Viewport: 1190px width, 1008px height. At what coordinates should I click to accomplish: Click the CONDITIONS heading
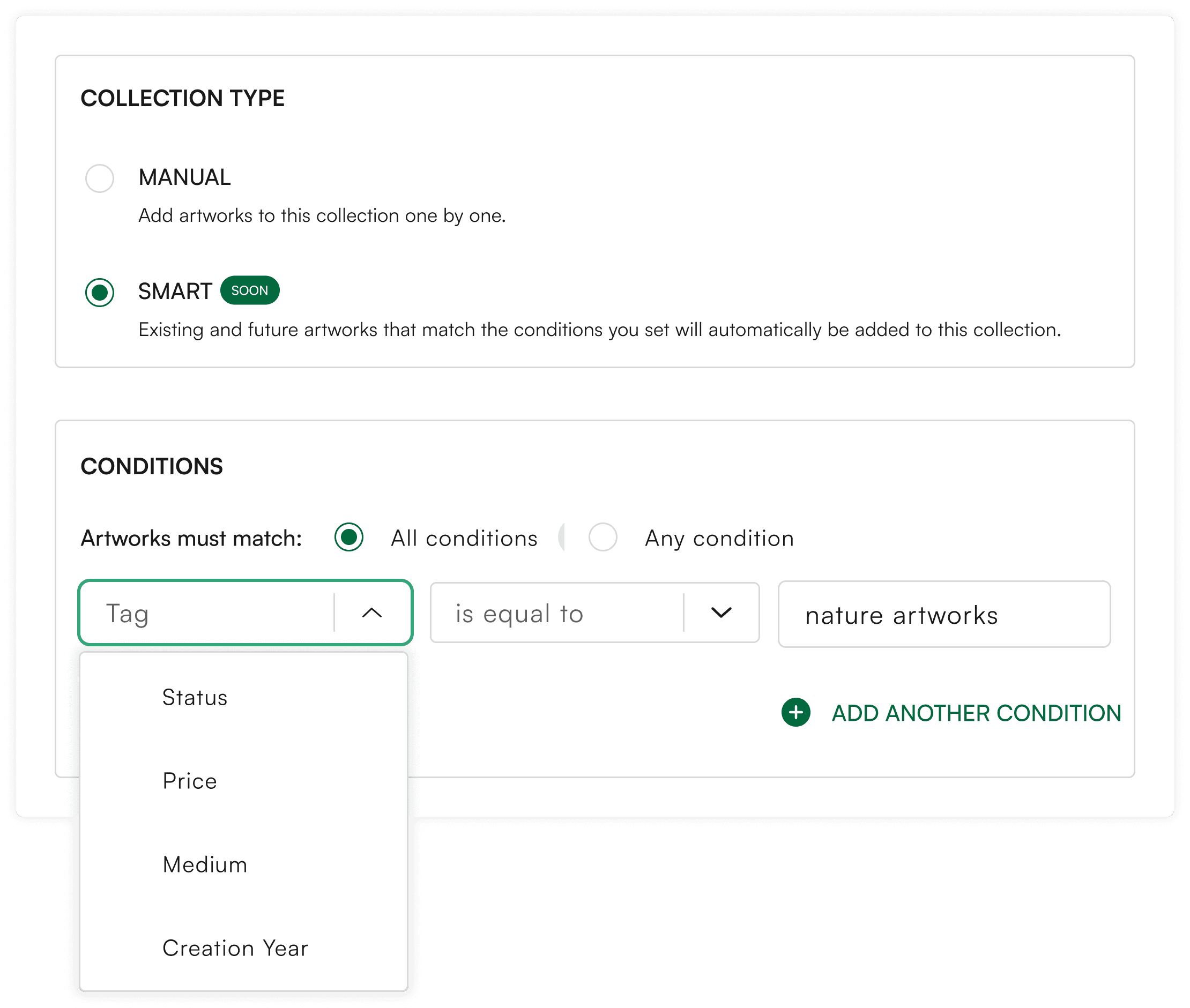tap(152, 466)
